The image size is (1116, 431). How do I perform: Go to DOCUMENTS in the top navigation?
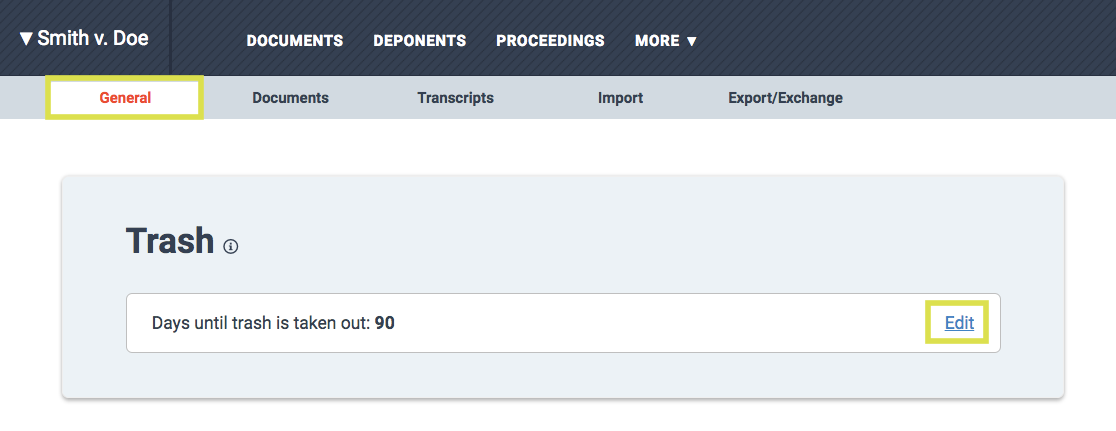click(295, 41)
